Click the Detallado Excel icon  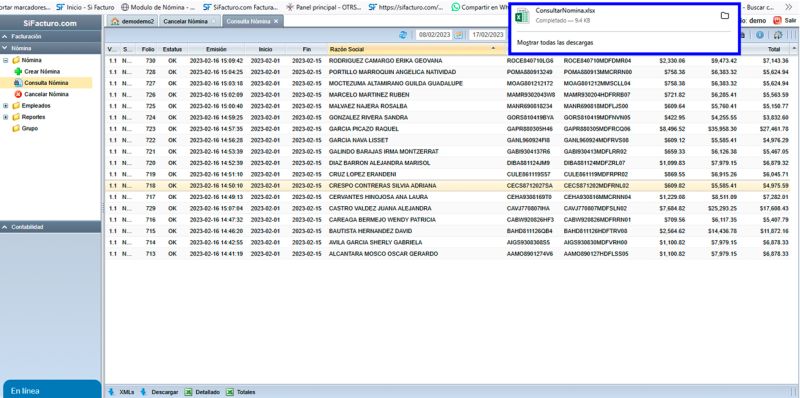[188, 392]
